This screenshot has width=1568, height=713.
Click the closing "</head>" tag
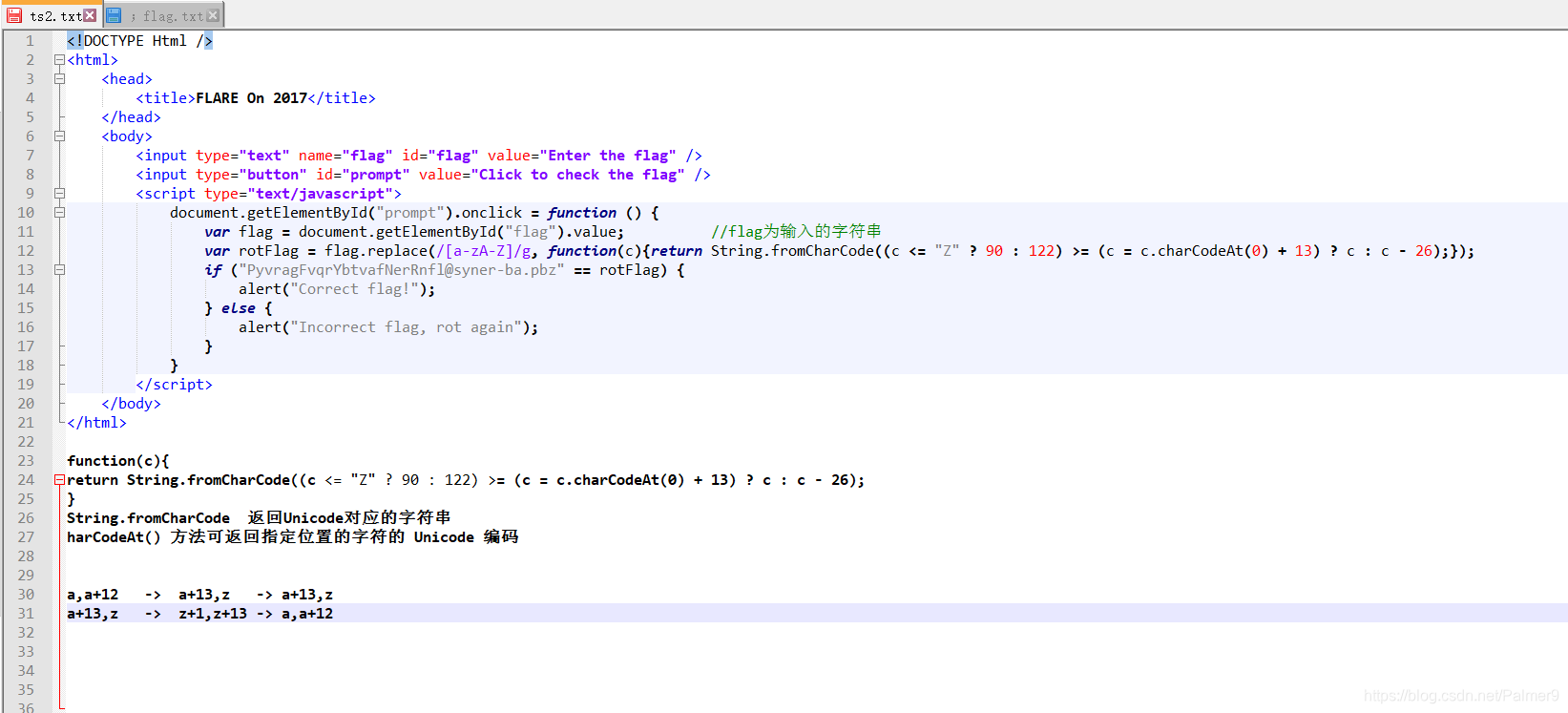pyautogui.click(x=131, y=117)
